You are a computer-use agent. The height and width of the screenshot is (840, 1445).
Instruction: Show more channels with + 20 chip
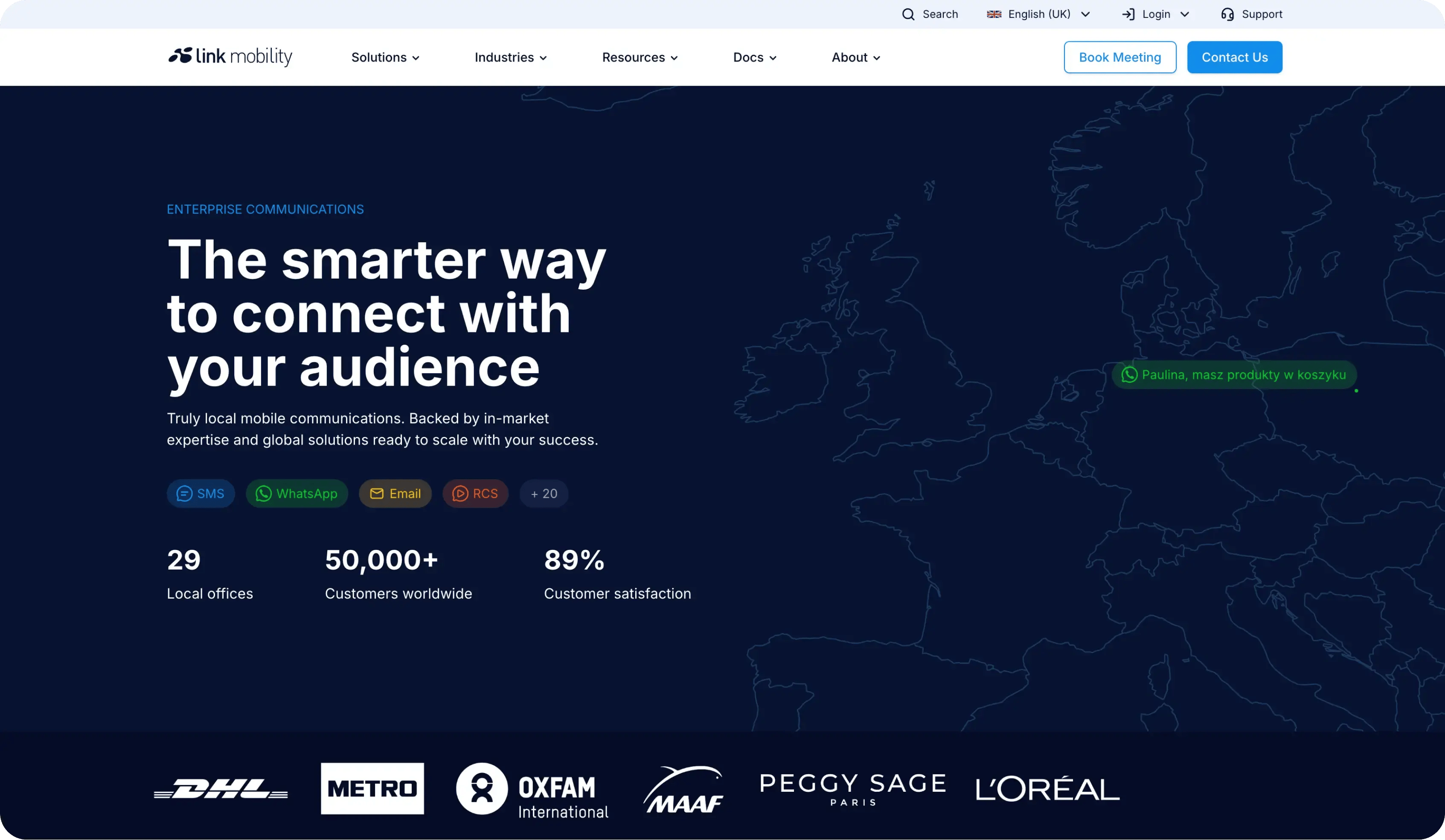click(x=544, y=494)
